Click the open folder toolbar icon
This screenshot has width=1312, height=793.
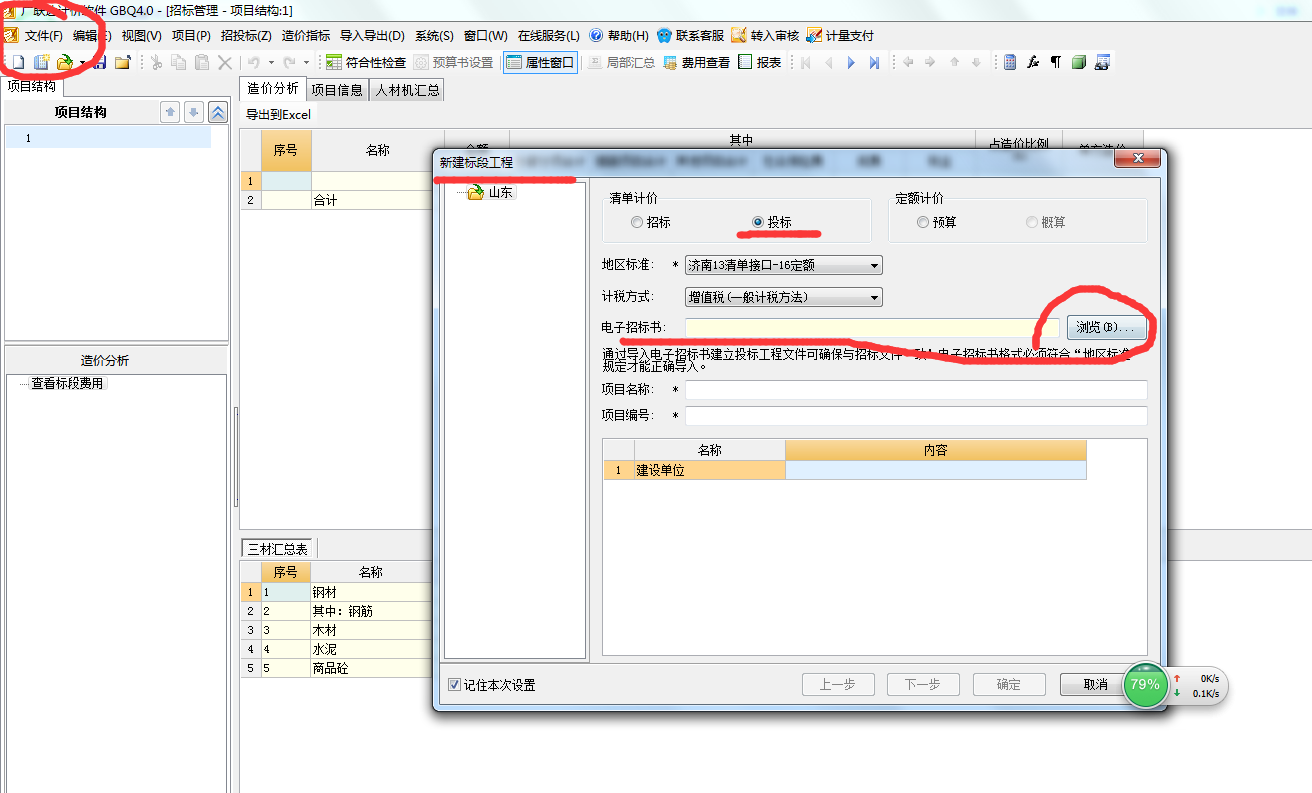[x=65, y=63]
